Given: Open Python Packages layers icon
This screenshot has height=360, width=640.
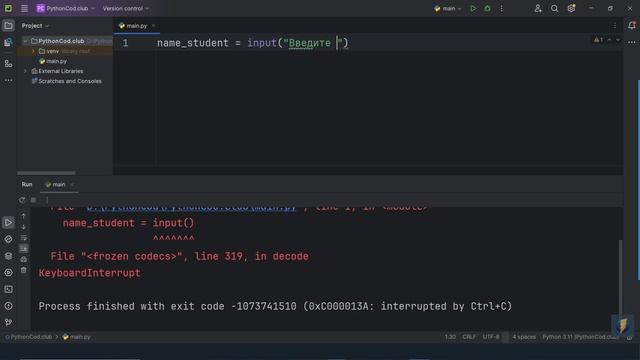Looking at the screenshot, I should pos(8,256).
